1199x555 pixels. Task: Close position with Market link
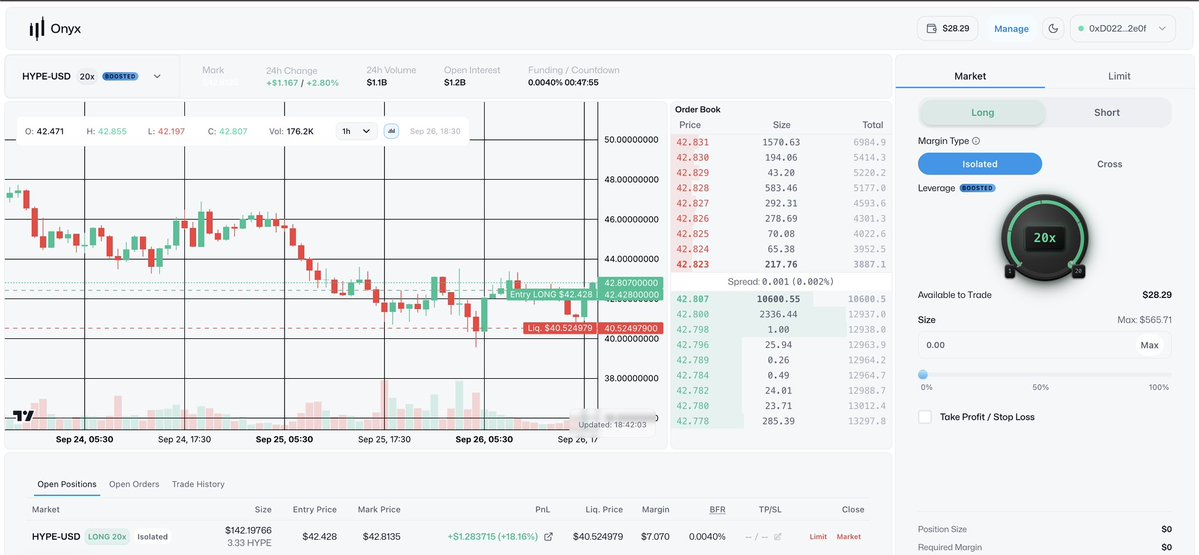point(849,537)
